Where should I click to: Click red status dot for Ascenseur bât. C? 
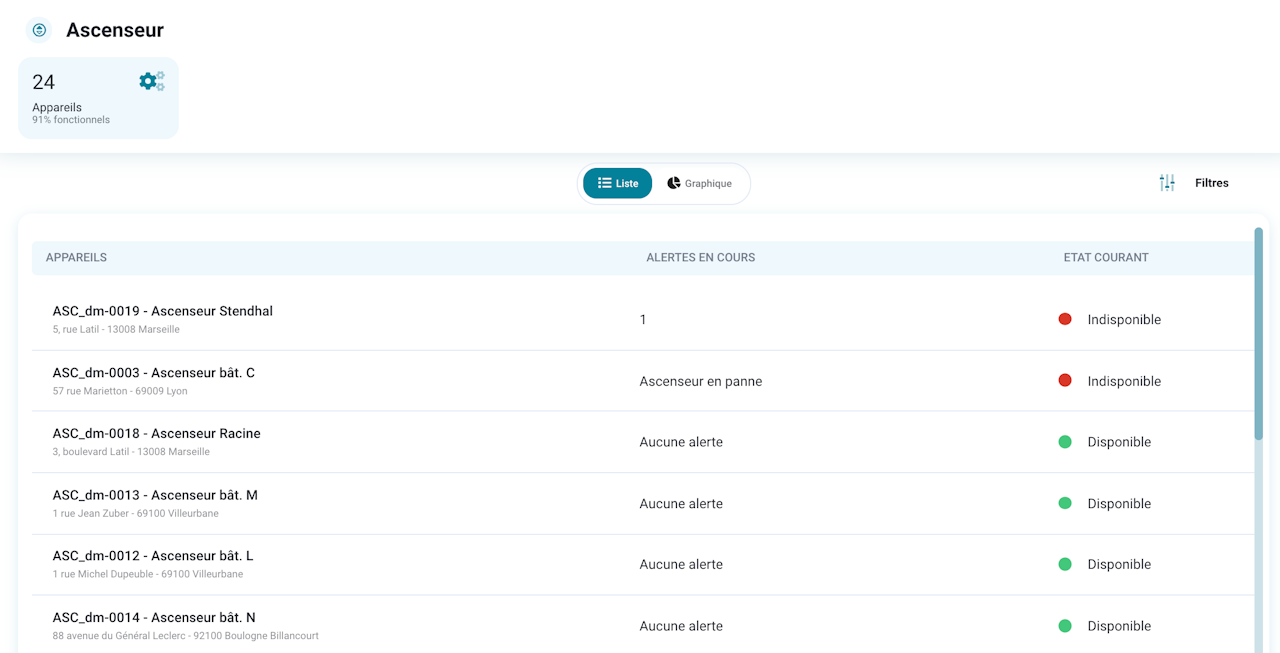(1065, 380)
